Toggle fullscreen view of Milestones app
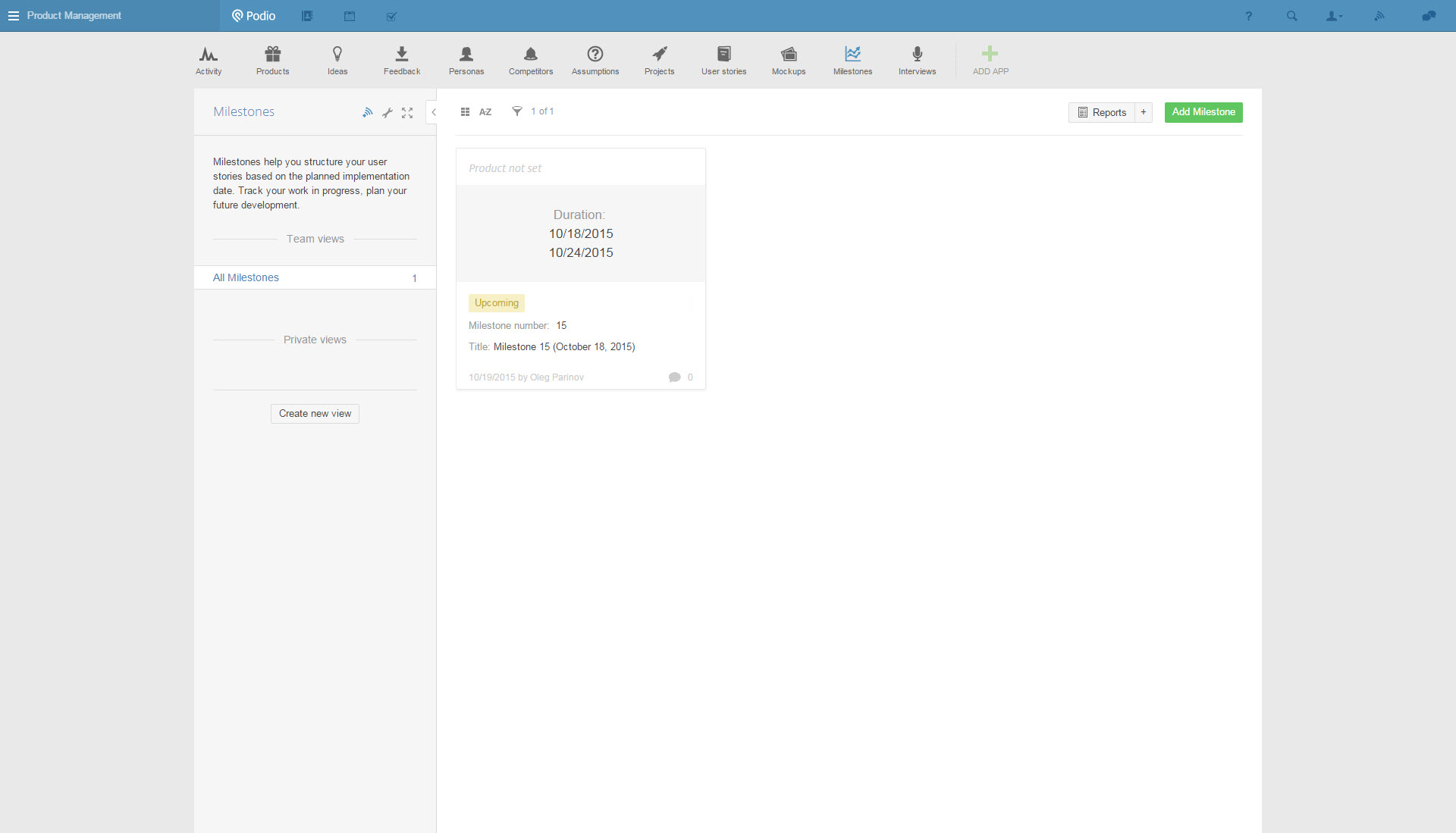This screenshot has width=1456, height=833. tap(407, 113)
